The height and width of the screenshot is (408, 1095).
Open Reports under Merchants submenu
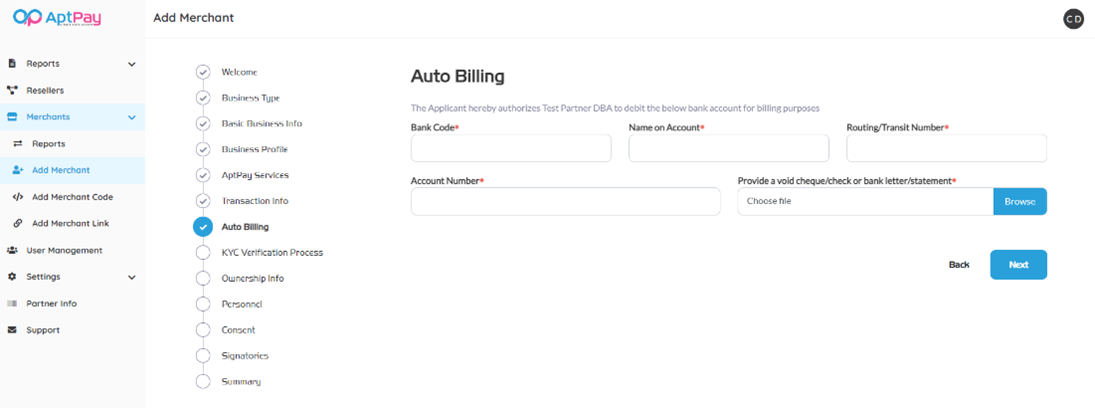(48, 144)
